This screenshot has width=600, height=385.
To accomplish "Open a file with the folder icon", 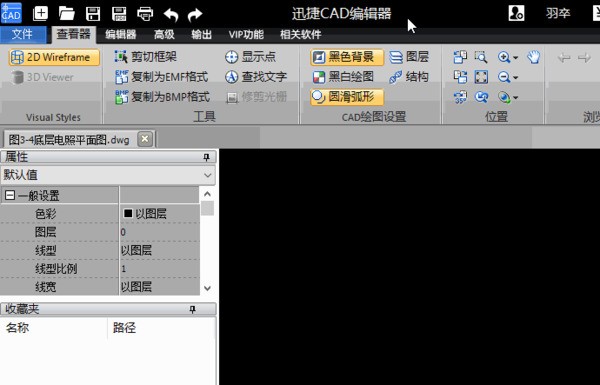I will pos(67,14).
